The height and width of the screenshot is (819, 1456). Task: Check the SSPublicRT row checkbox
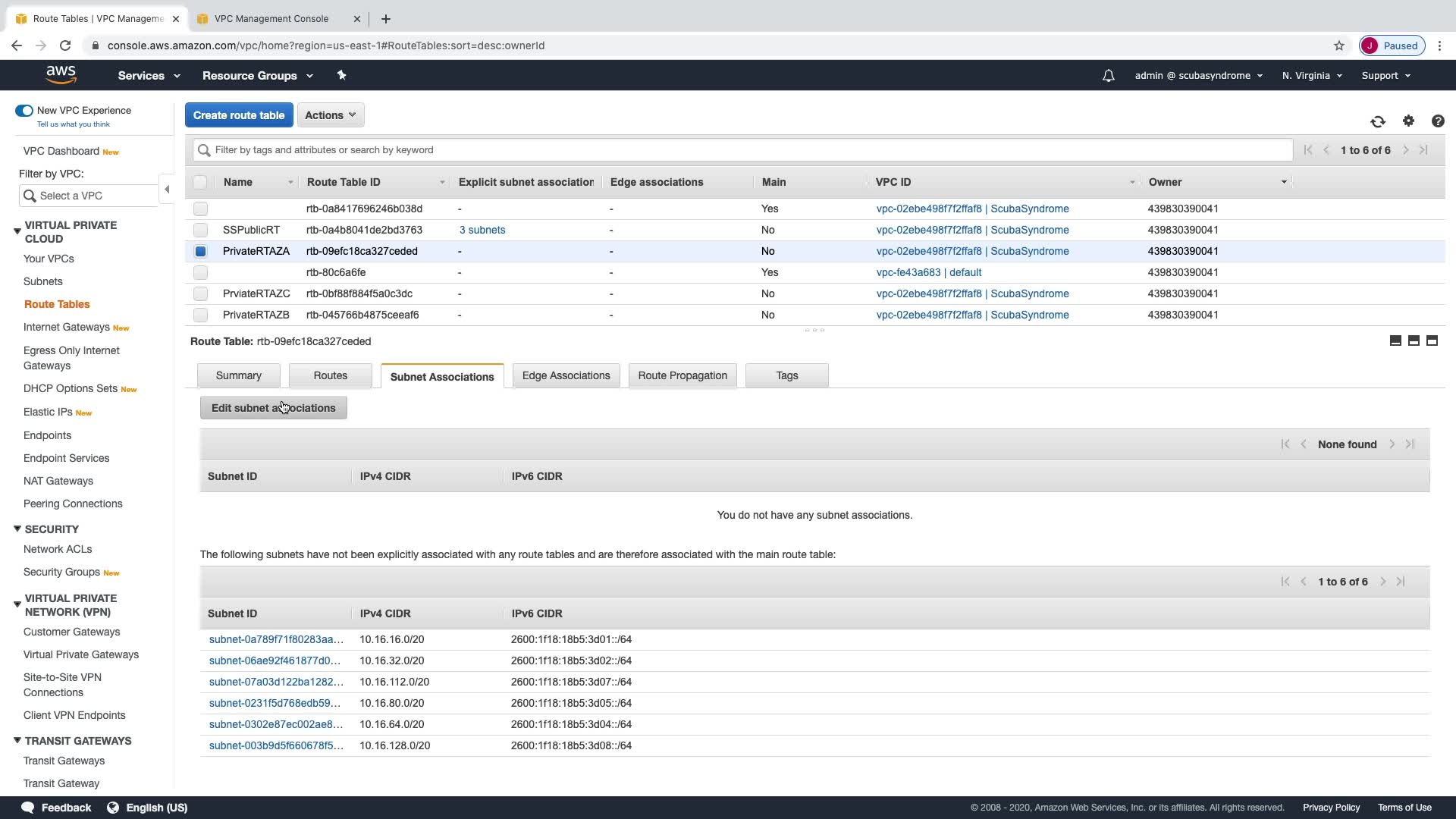[200, 230]
